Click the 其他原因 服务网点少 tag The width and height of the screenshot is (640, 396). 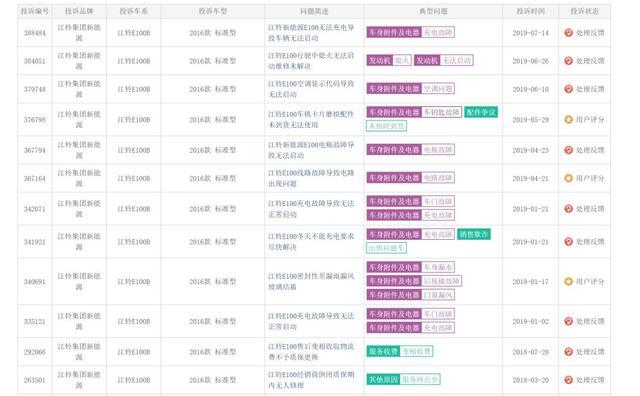[403, 380]
